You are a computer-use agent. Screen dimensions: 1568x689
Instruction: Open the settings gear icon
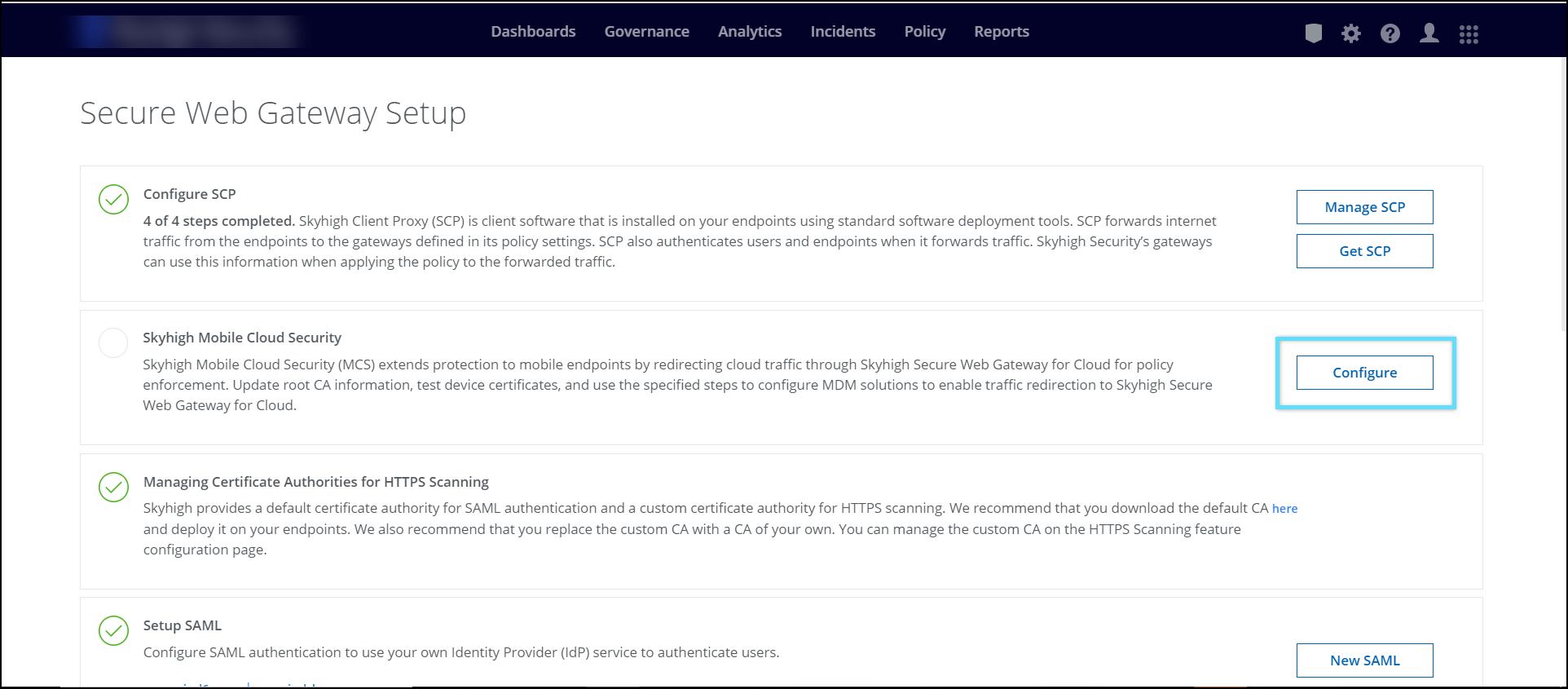pos(1351,33)
